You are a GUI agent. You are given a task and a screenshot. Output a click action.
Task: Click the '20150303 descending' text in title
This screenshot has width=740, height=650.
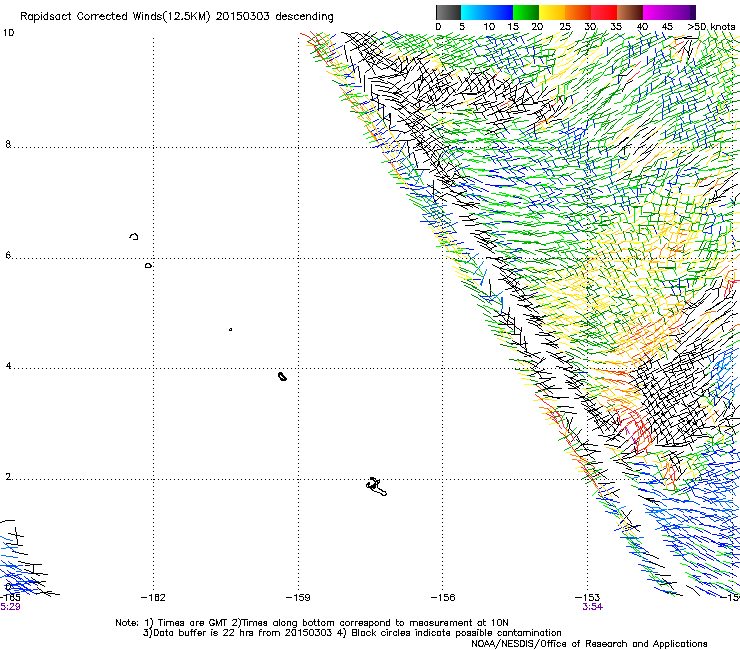[x=274, y=17]
